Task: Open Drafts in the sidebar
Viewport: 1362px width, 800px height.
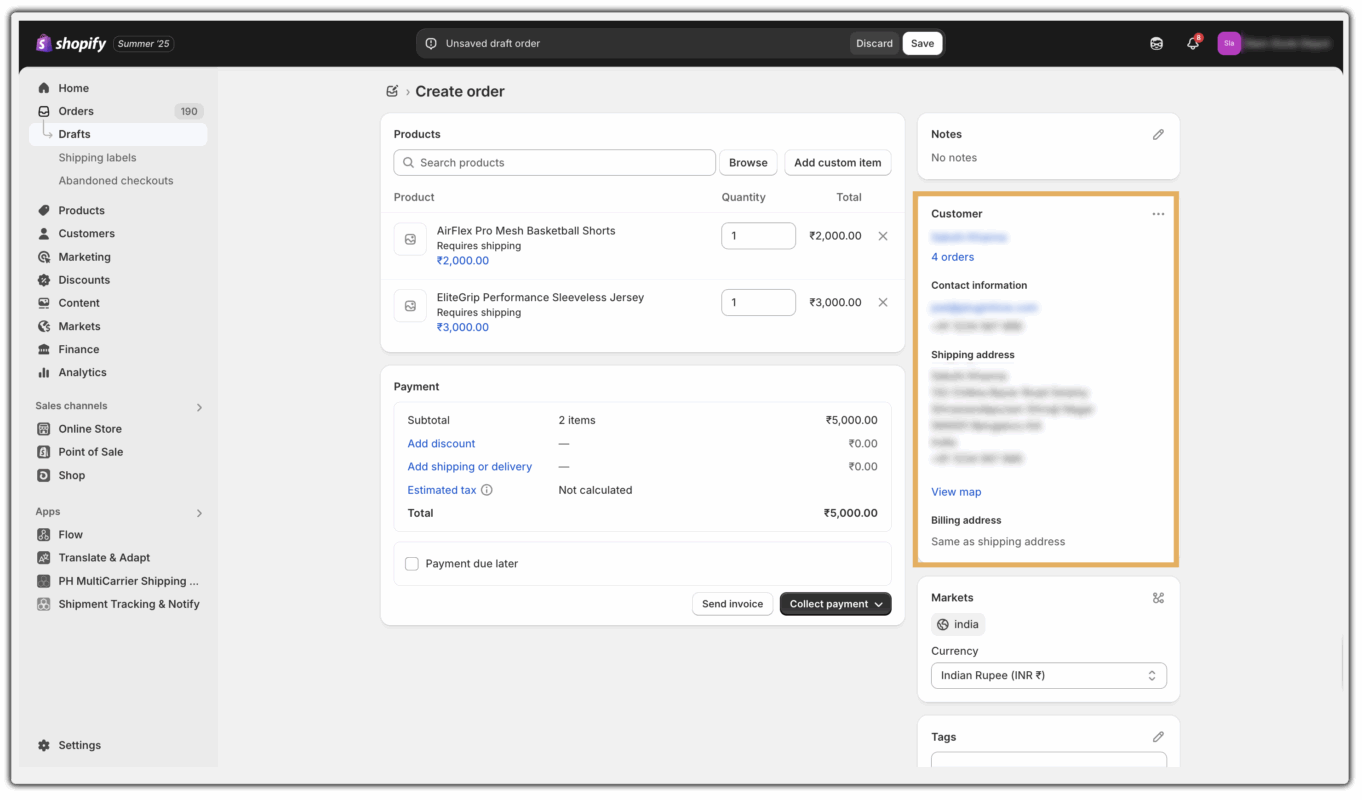Action: pos(119,134)
